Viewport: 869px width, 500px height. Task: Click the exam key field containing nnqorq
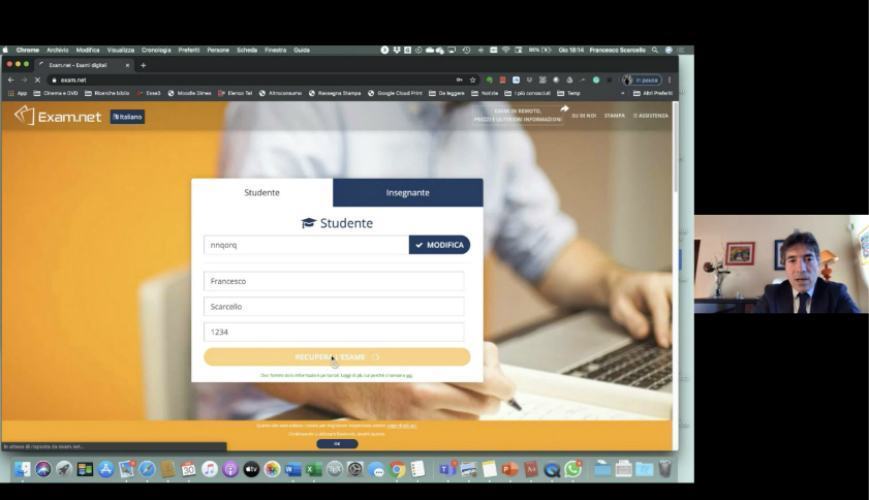305,245
